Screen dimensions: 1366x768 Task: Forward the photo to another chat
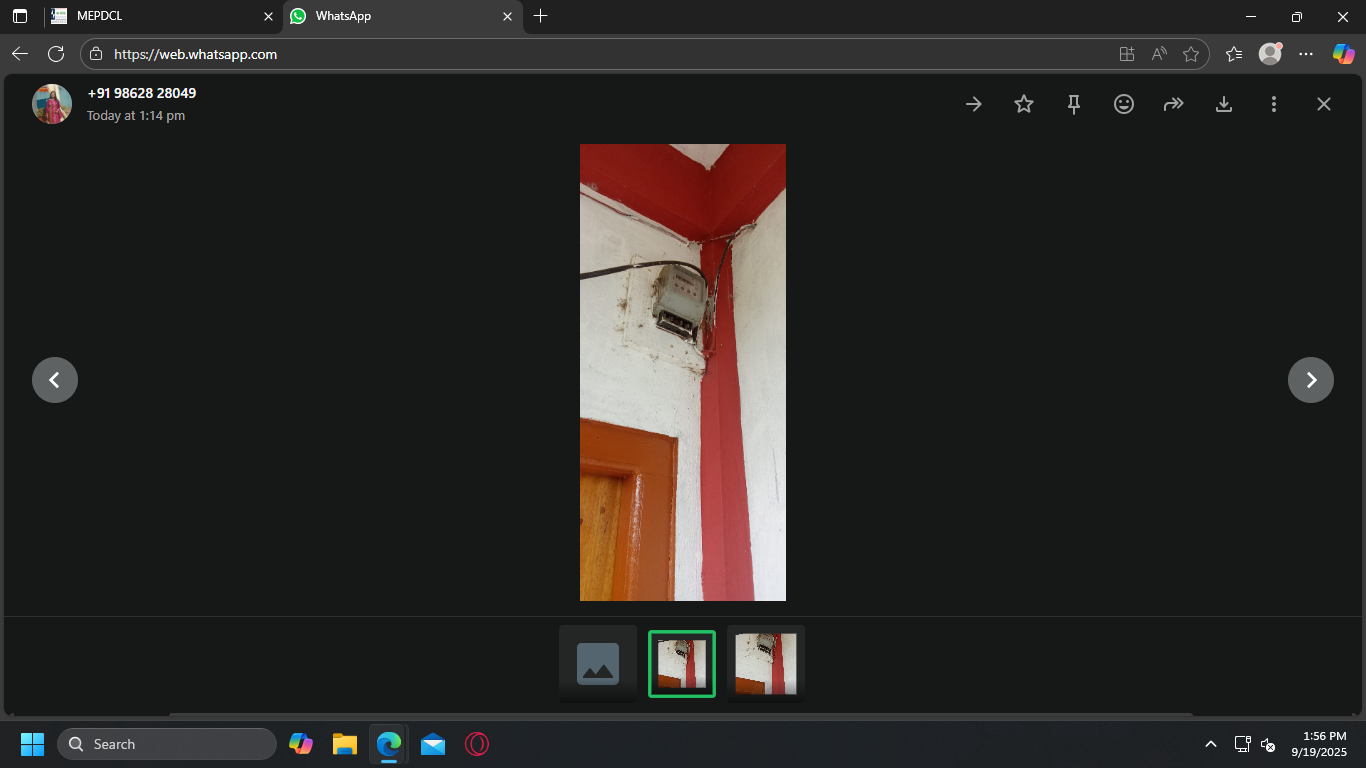[x=1173, y=104]
